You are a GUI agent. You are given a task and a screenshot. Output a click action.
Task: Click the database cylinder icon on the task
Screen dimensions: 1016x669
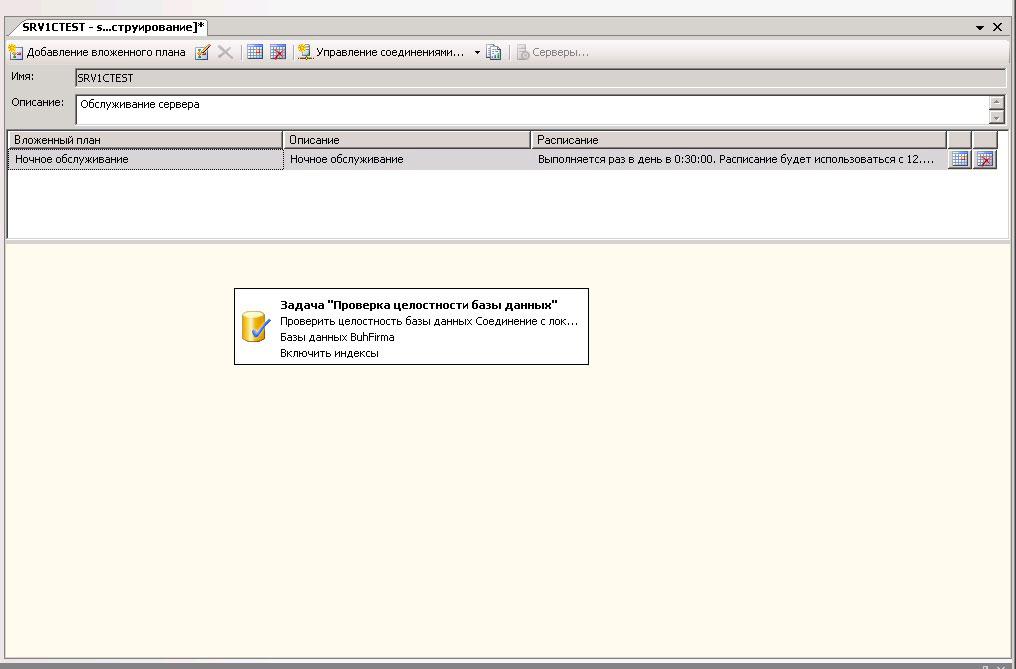point(256,327)
